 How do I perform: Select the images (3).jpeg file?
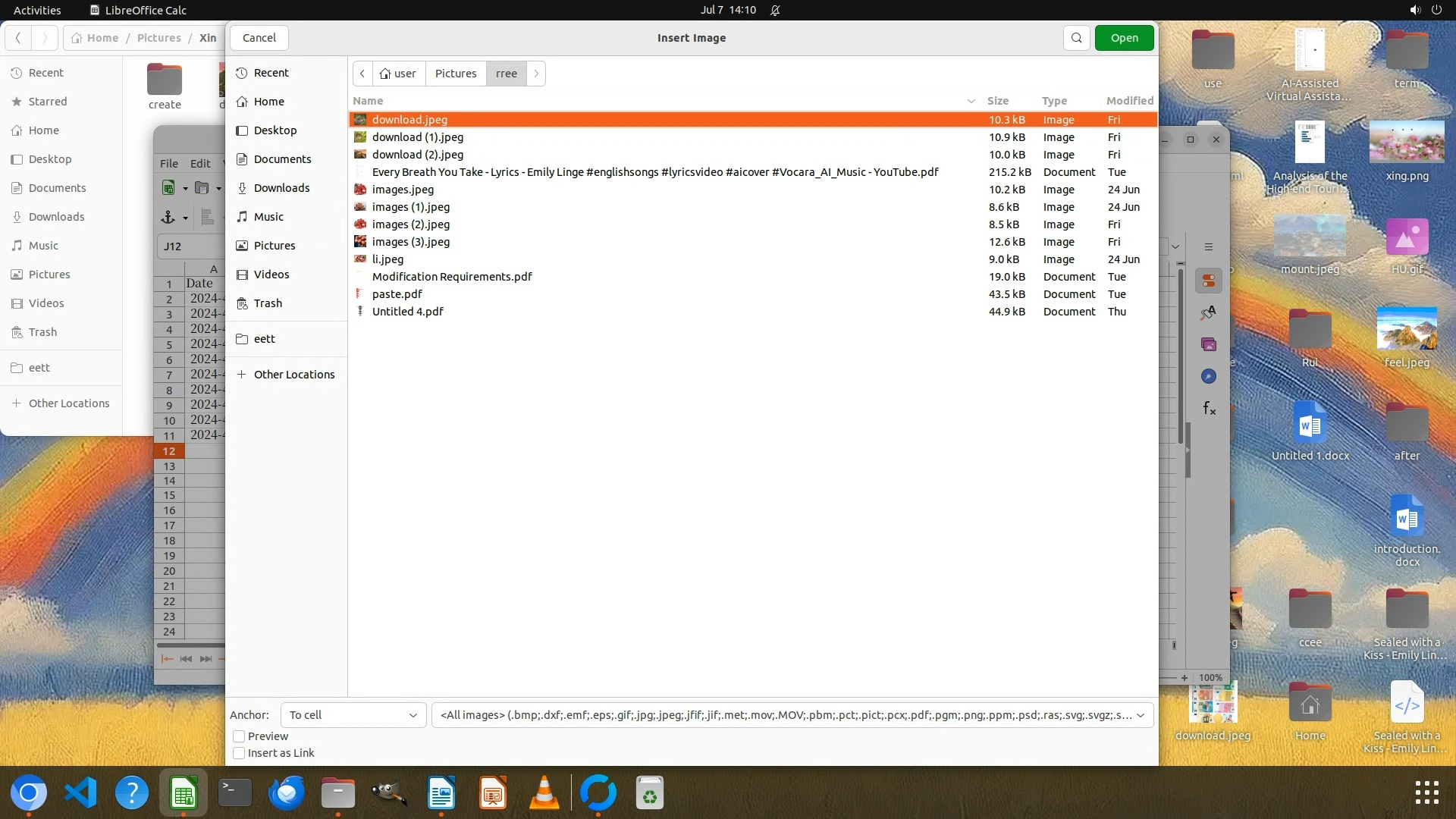coord(410,242)
